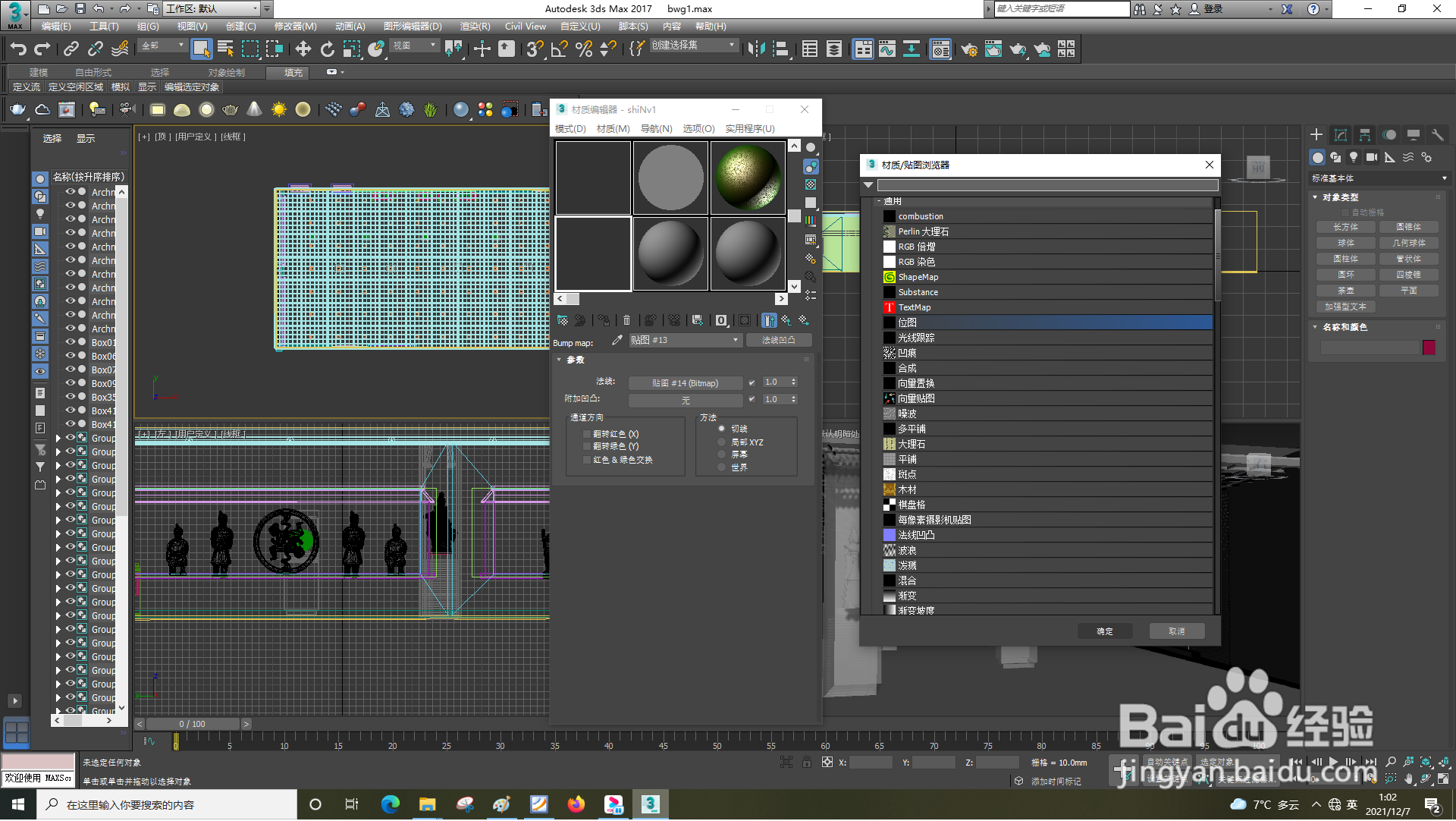The height and width of the screenshot is (821, 1456).
Task: Activate the Select and Rotate tool
Action: 328,49
